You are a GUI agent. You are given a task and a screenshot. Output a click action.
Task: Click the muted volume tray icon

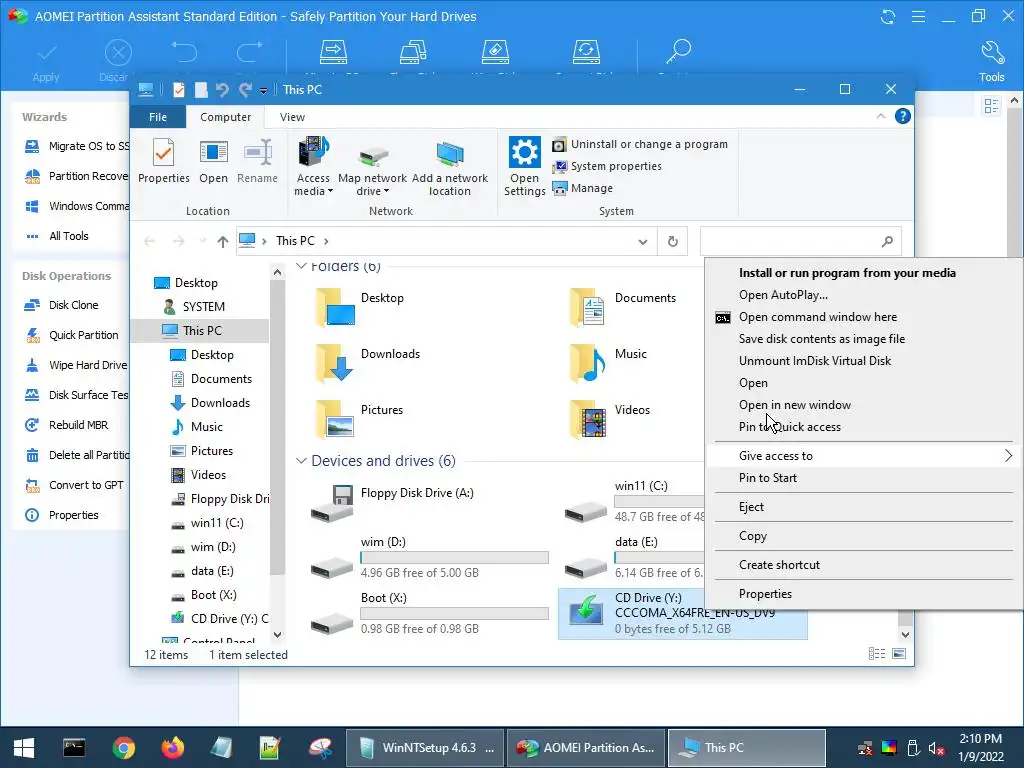pos(936,748)
